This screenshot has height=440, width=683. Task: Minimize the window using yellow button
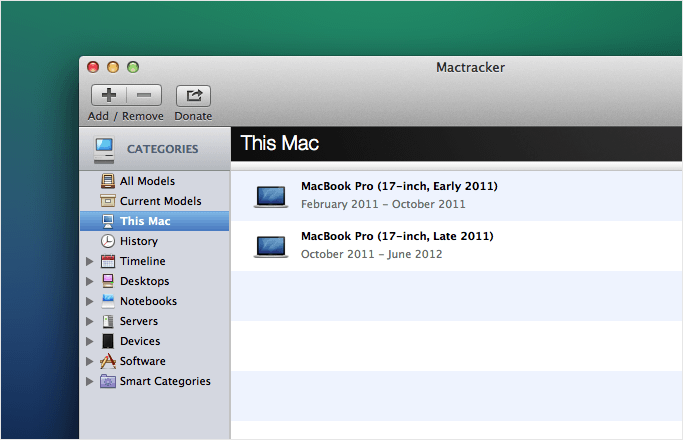tap(113, 67)
